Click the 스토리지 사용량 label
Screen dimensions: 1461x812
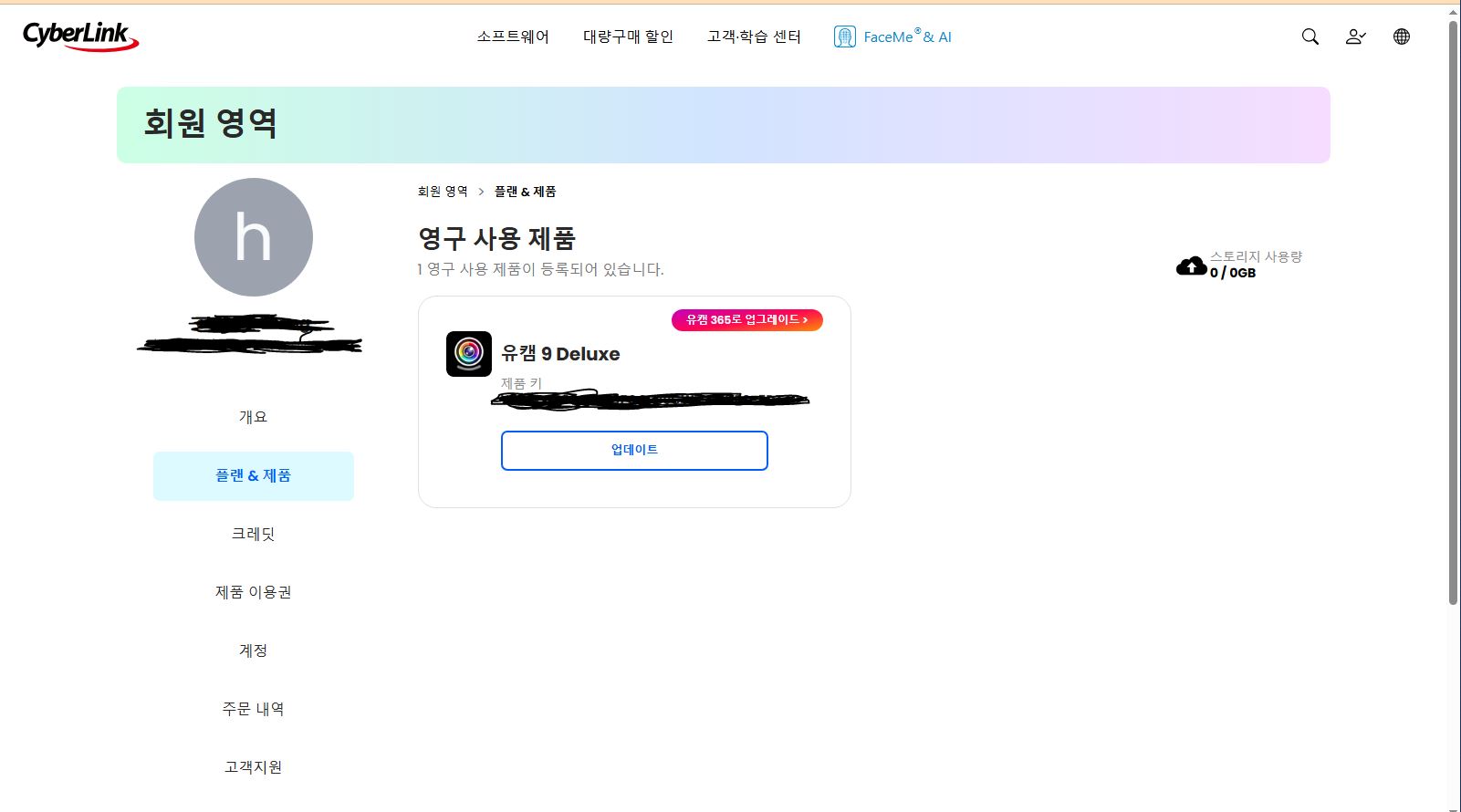pos(1256,256)
